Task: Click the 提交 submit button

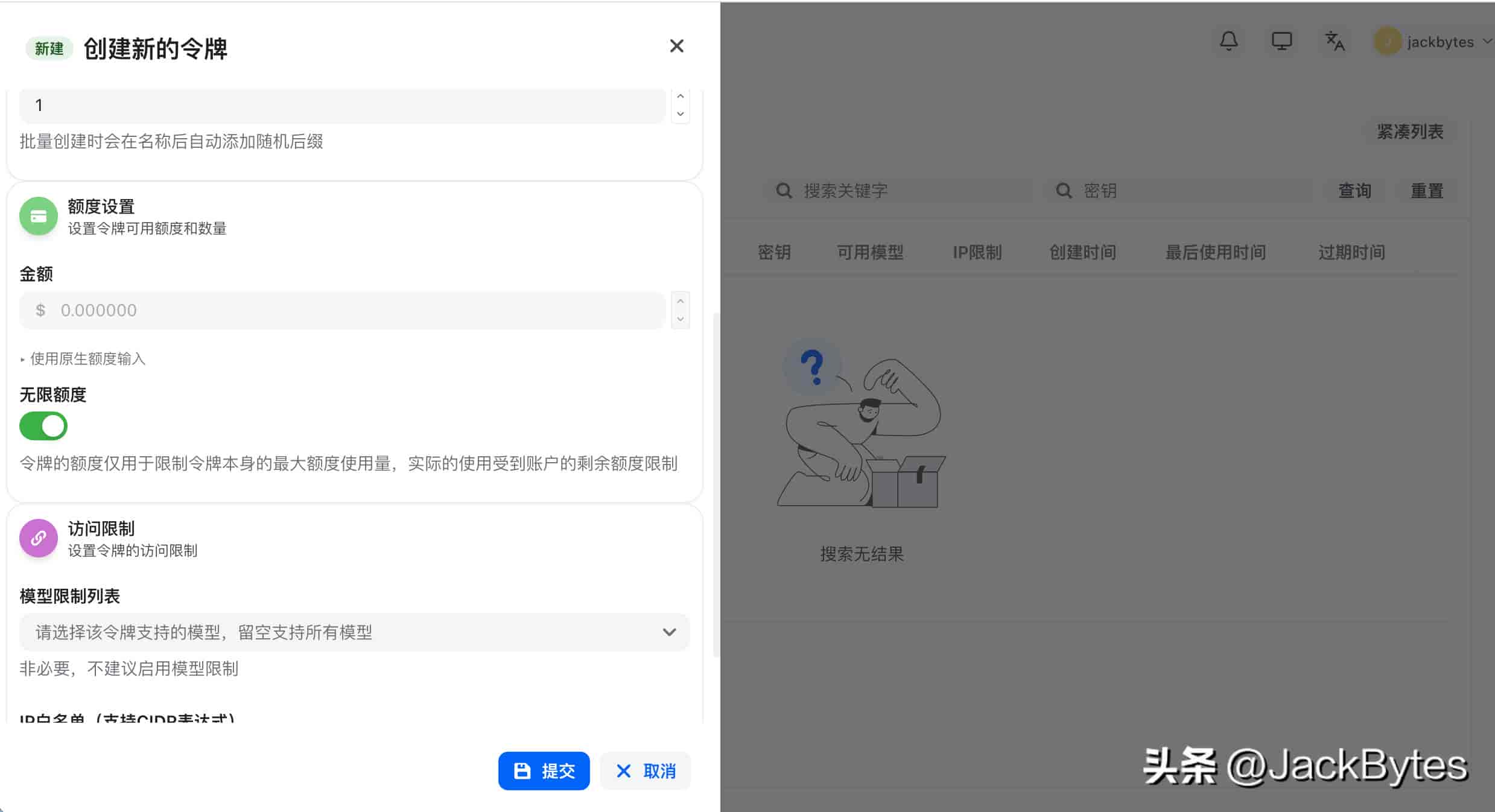Action: 544,770
